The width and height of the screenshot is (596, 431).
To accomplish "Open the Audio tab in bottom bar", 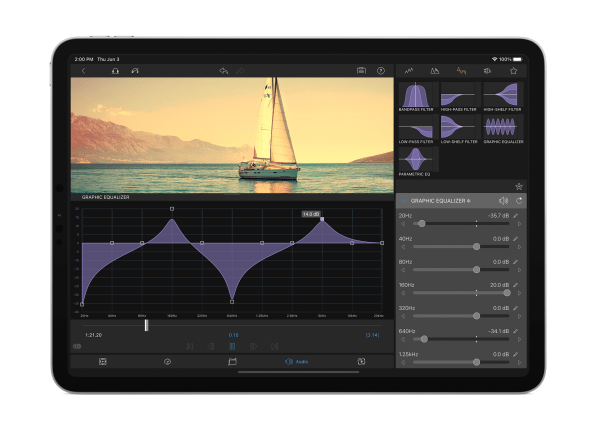I will click(x=296, y=361).
